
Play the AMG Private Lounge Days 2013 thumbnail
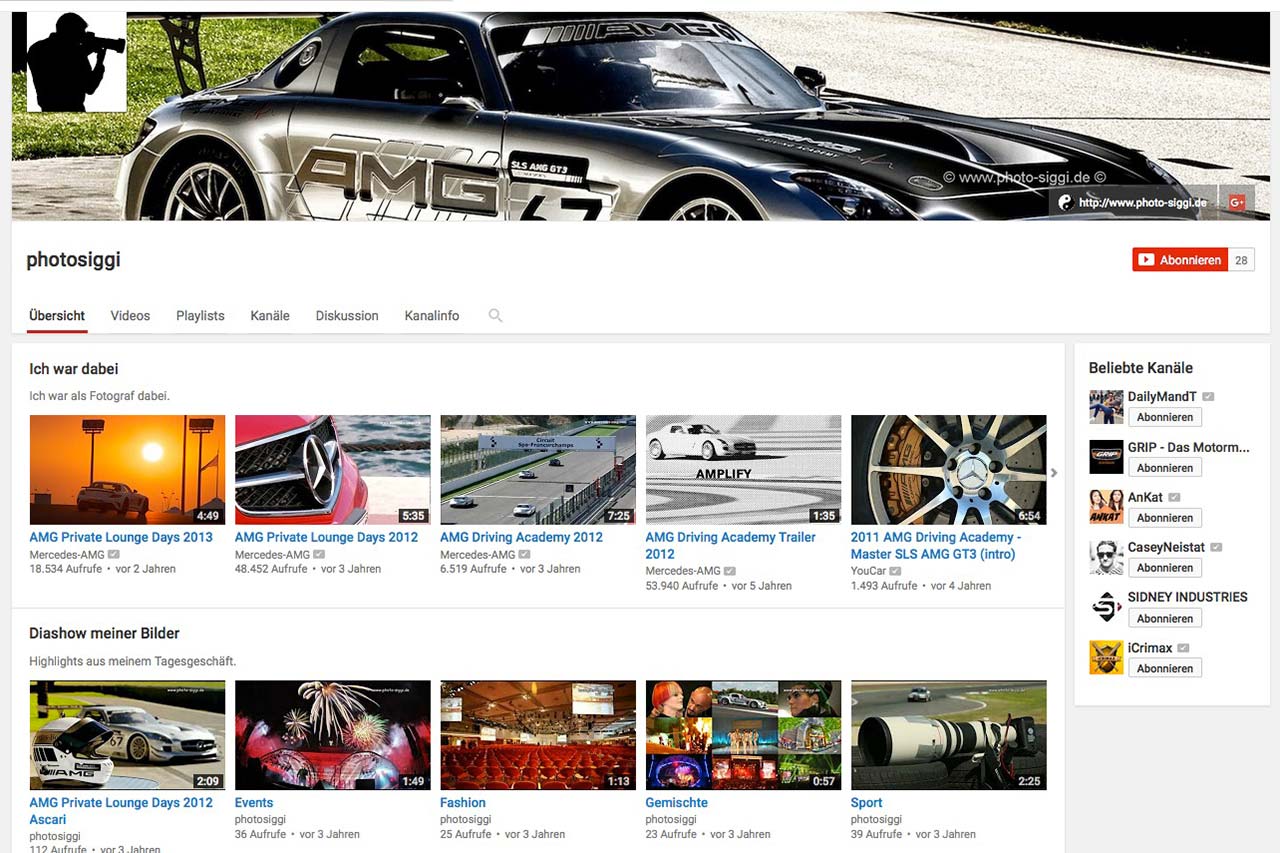click(x=127, y=470)
